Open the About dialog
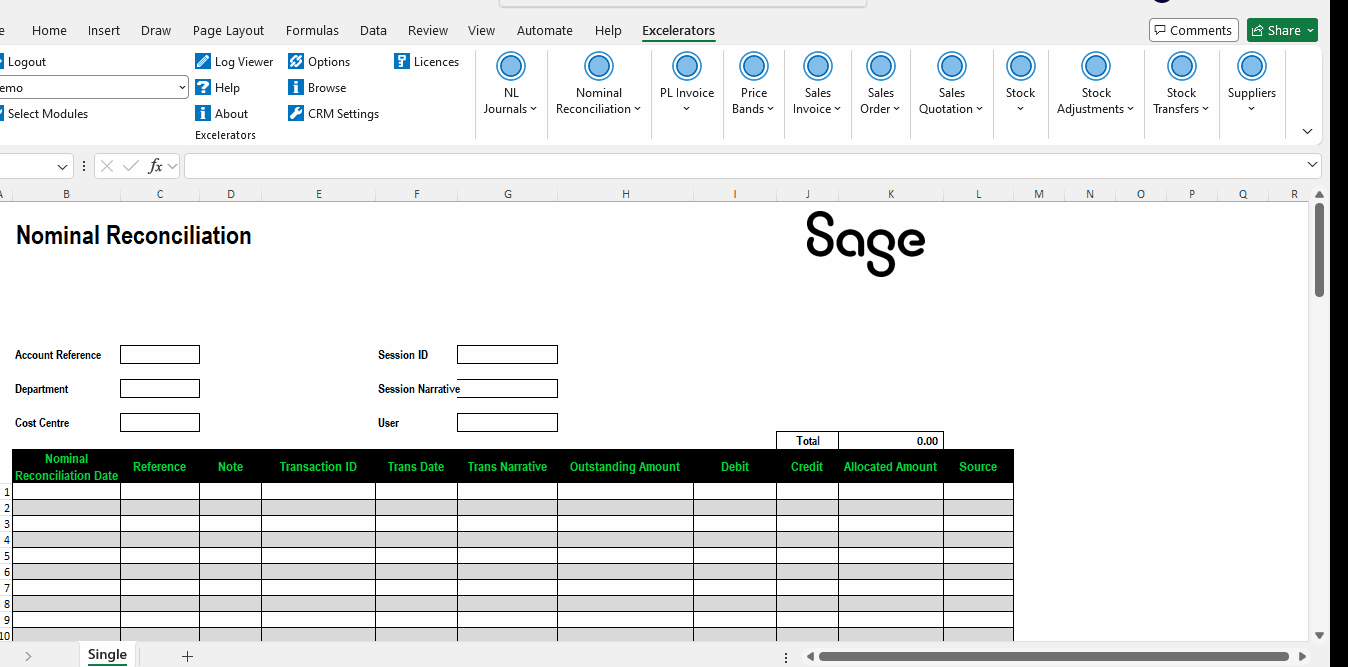 [221, 114]
